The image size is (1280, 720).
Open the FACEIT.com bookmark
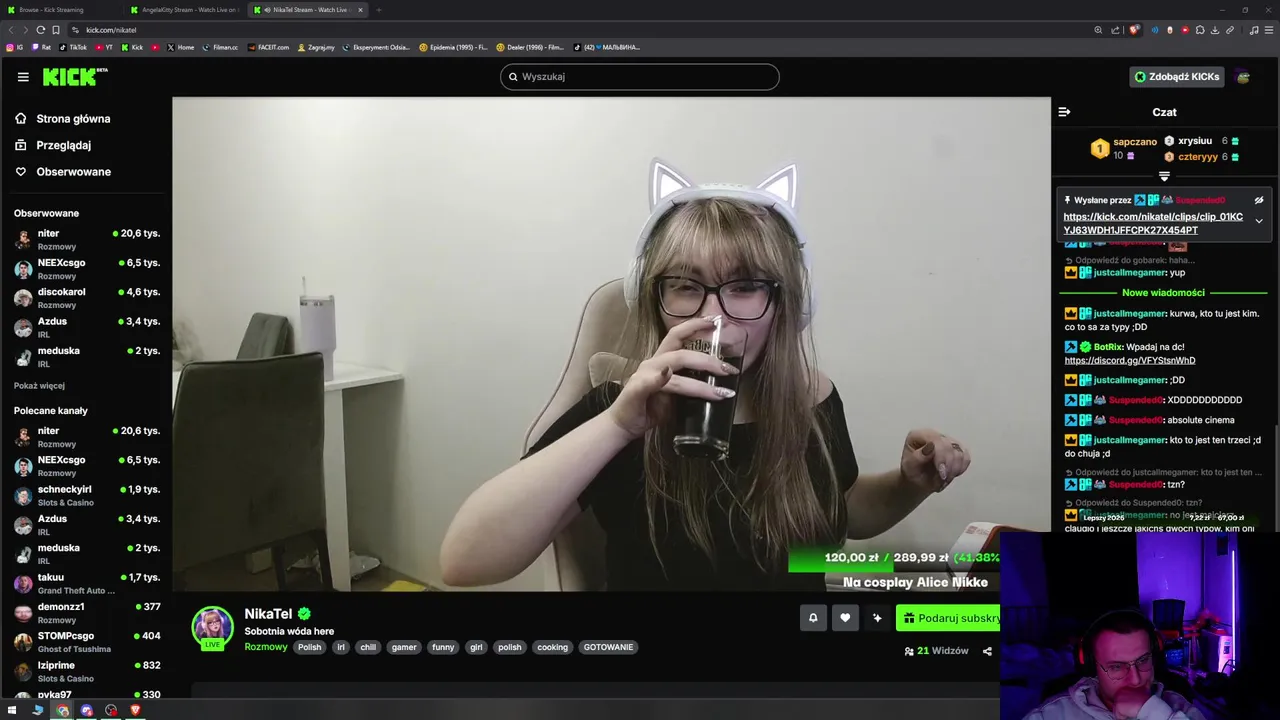267,47
